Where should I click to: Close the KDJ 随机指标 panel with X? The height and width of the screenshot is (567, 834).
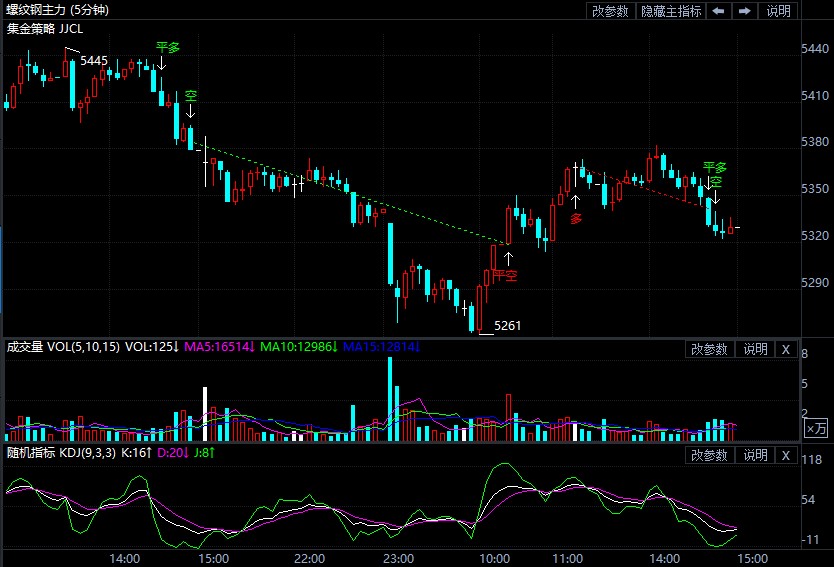[786, 455]
